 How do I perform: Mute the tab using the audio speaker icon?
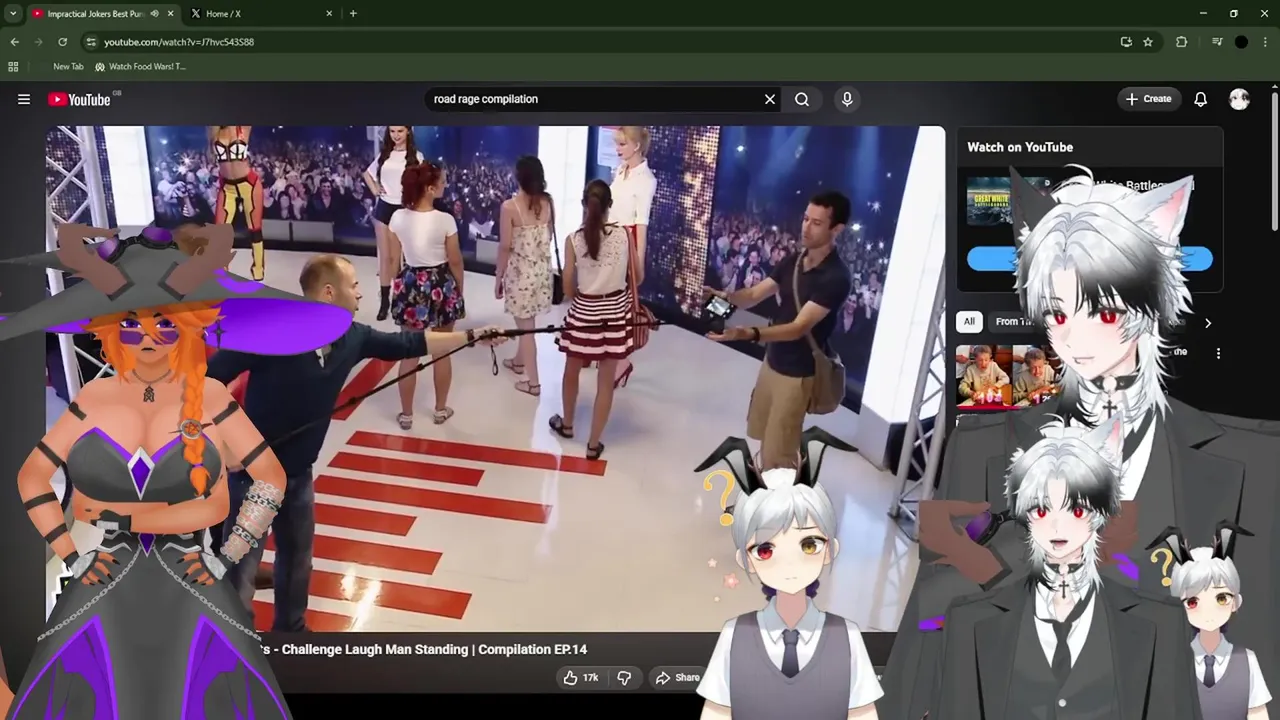[x=154, y=14]
